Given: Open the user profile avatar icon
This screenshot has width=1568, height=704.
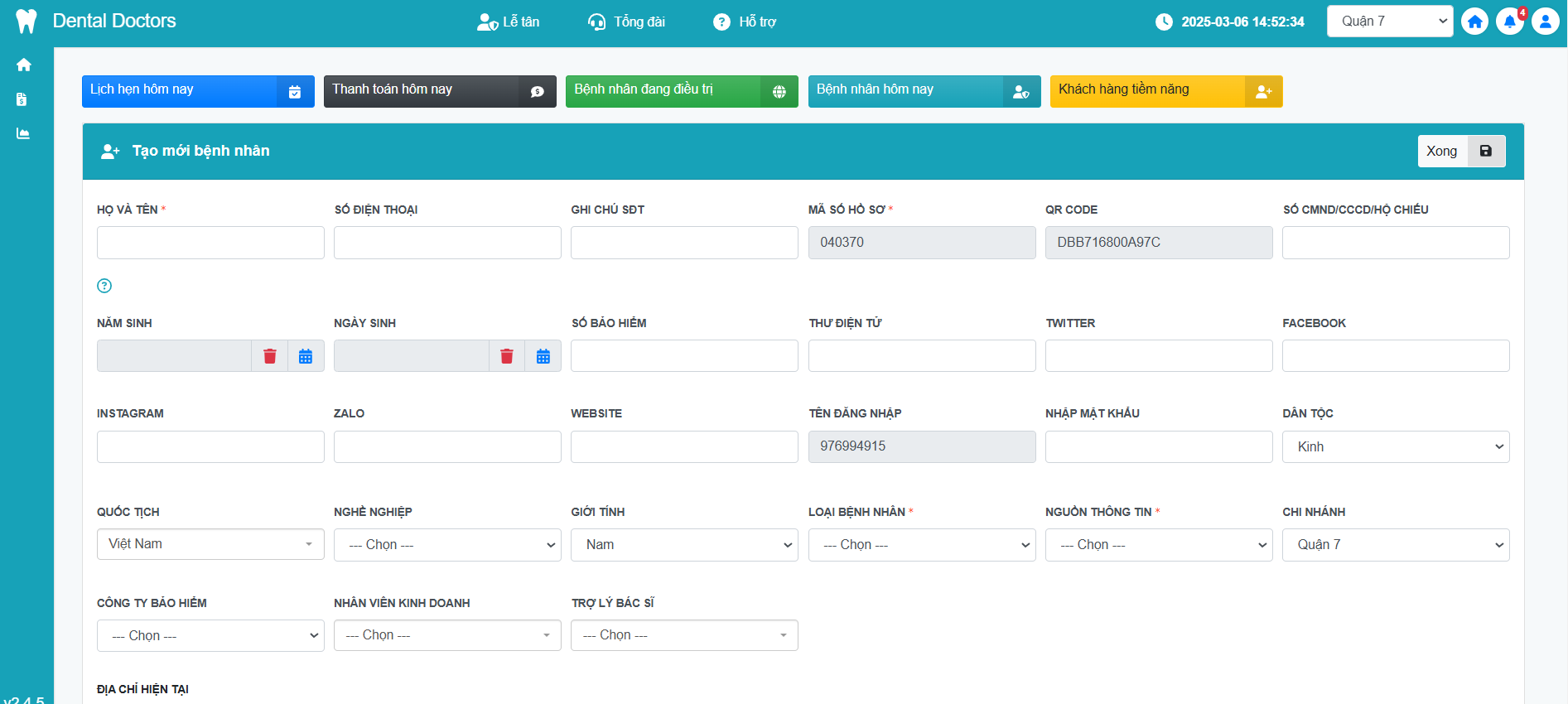Looking at the screenshot, I should (x=1545, y=22).
